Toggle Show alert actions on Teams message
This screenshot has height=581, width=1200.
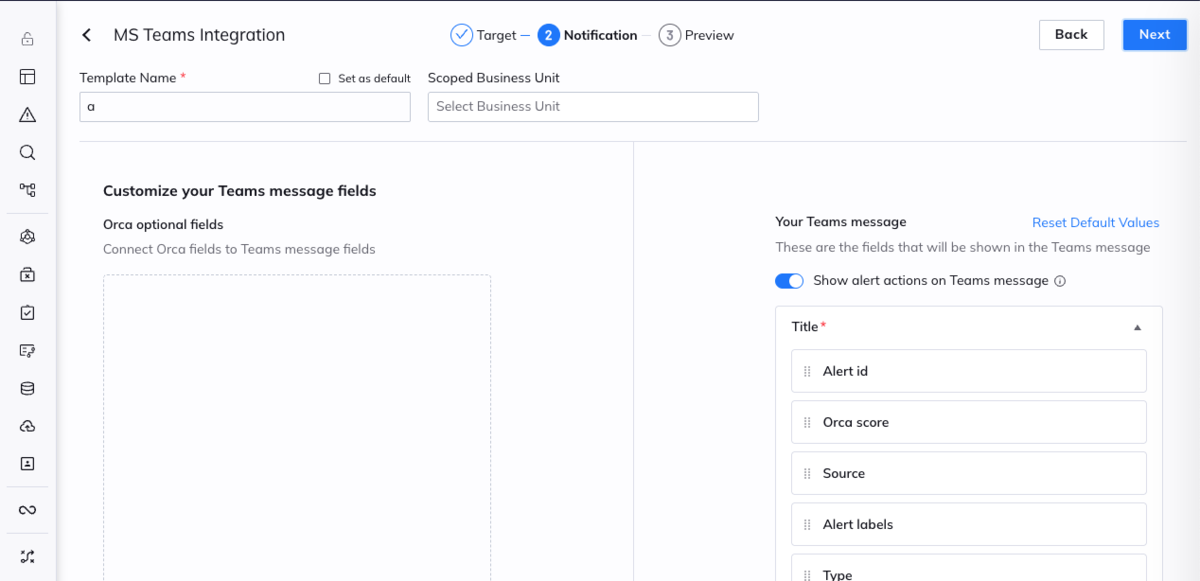coord(789,281)
